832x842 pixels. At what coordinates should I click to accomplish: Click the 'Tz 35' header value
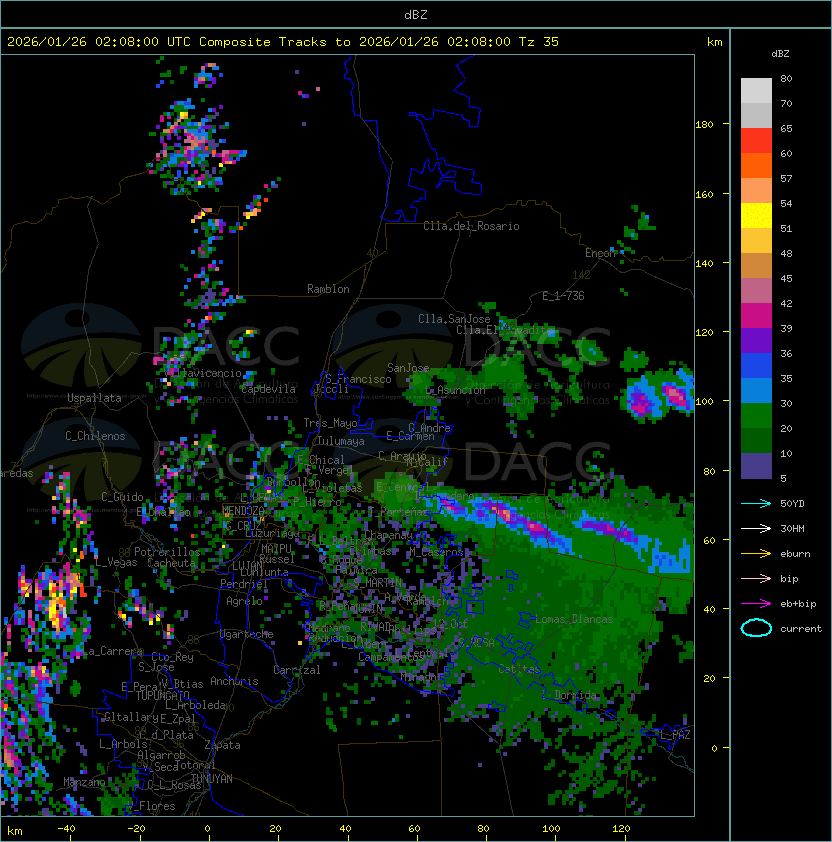click(539, 41)
